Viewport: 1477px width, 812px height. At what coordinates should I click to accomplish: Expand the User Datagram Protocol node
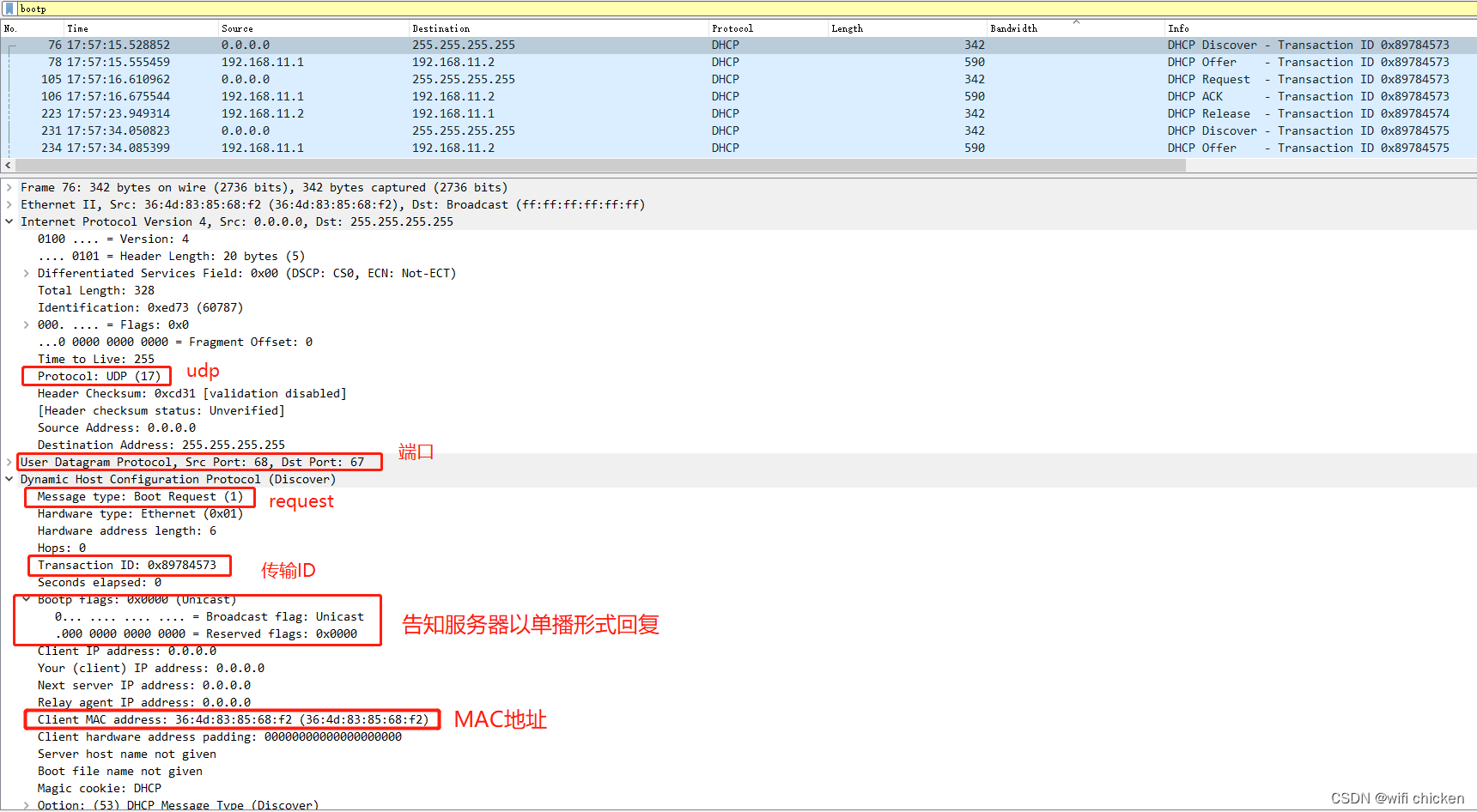pyautogui.click(x=9, y=462)
